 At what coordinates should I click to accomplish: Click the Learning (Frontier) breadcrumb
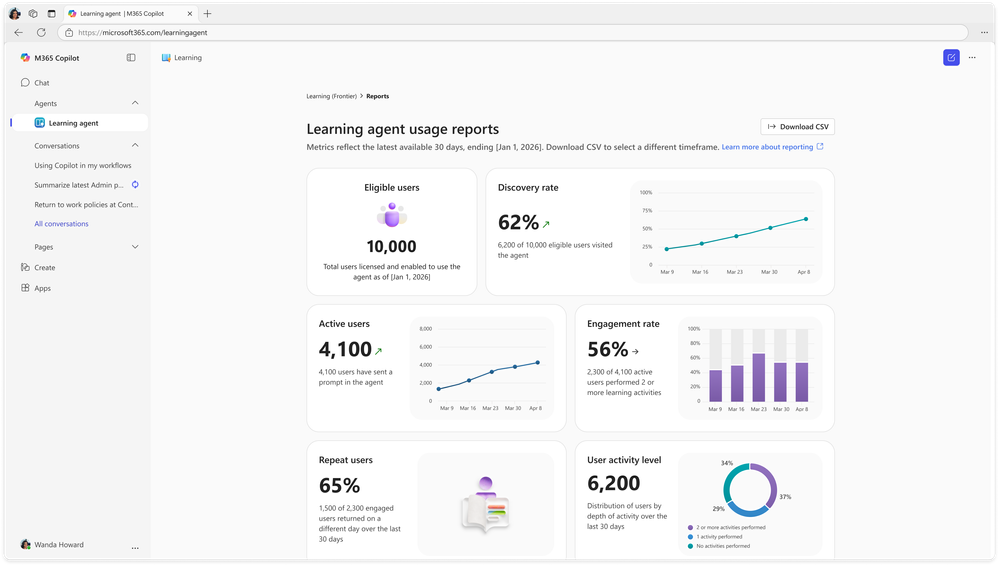pyautogui.click(x=331, y=96)
